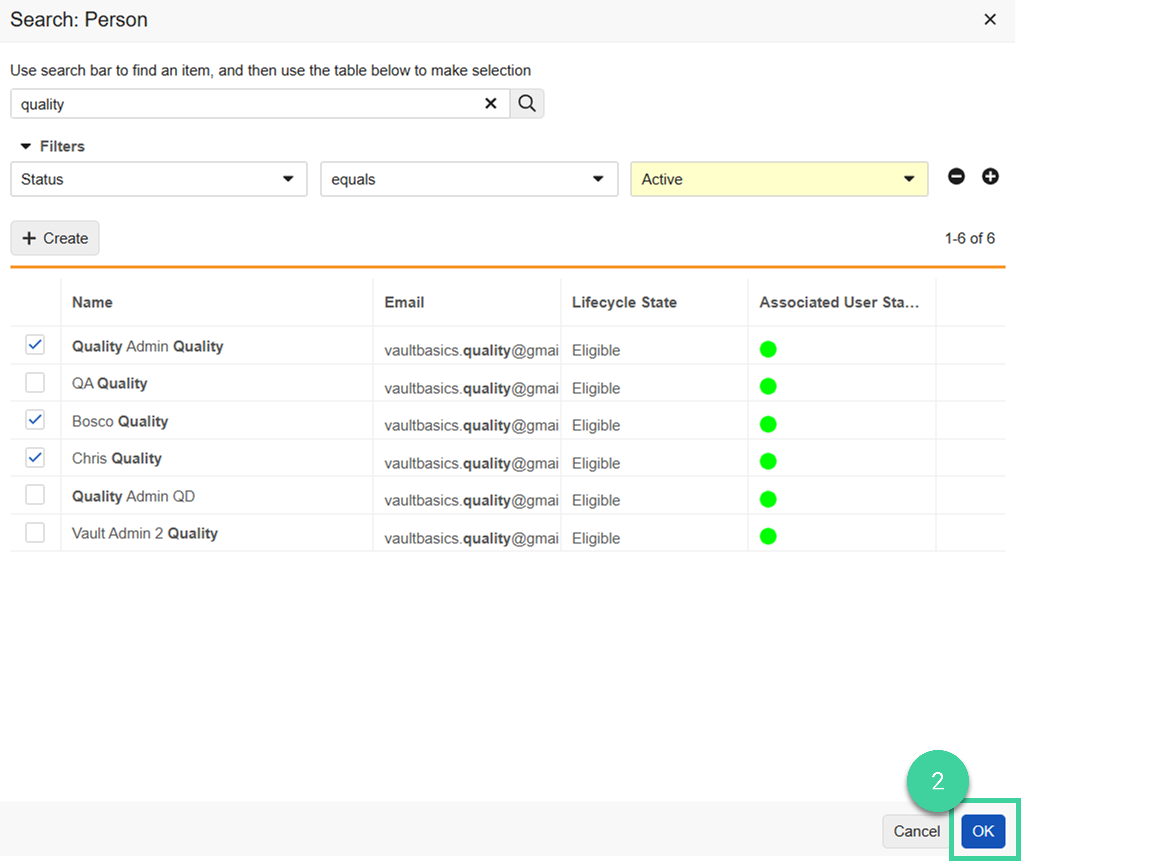Image resolution: width=1150 pixels, height=865 pixels.
Task: Click Chris Quality name text
Action: [117, 459]
